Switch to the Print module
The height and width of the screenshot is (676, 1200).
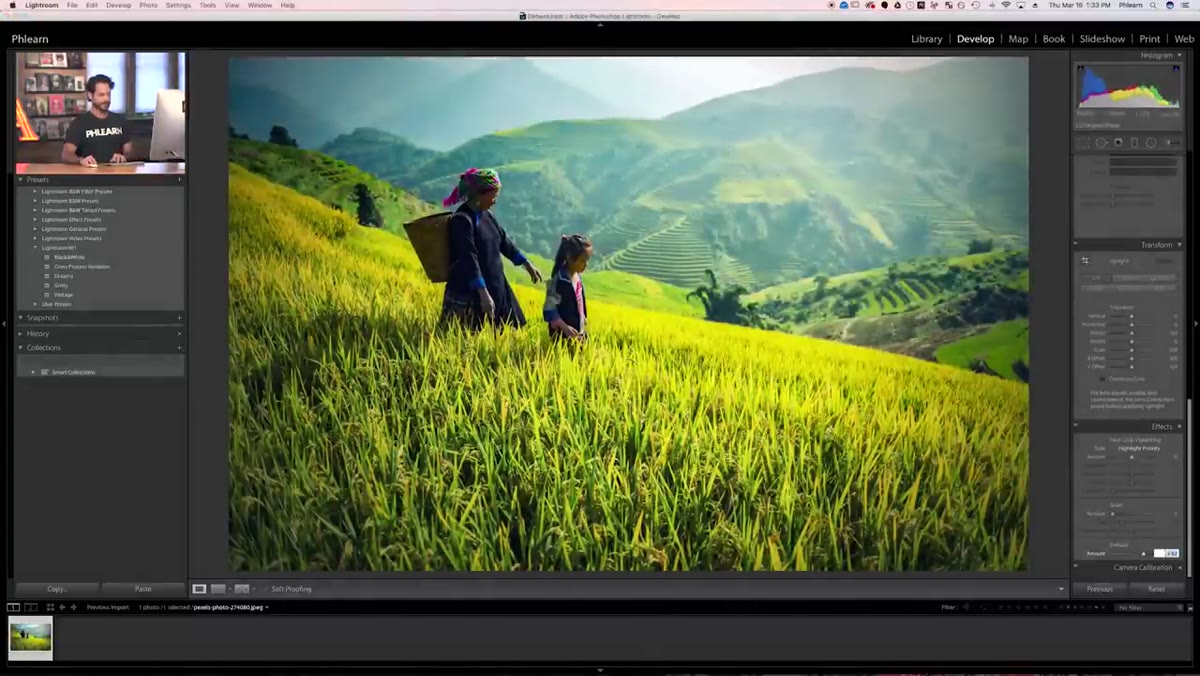click(x=1150, y=39)
